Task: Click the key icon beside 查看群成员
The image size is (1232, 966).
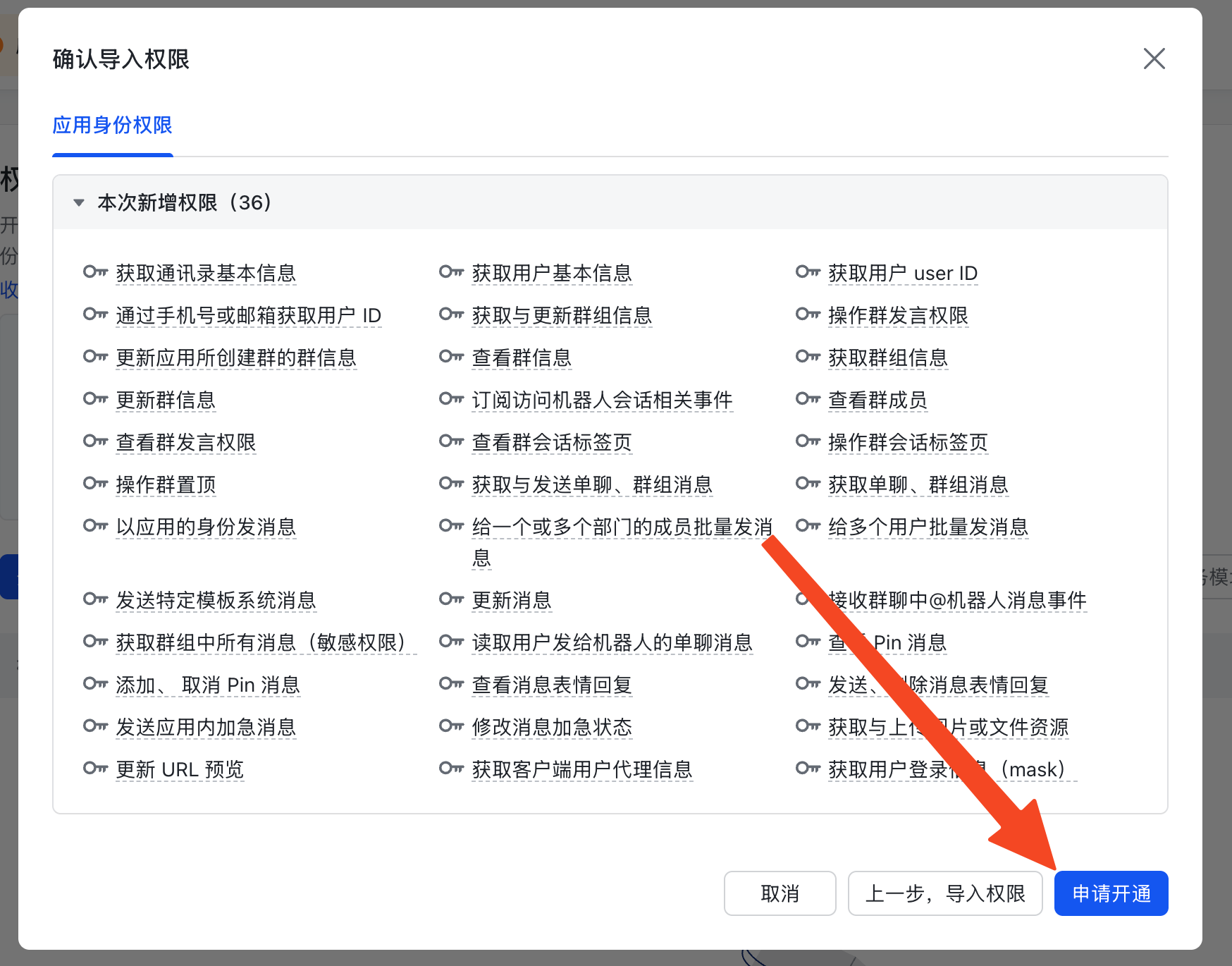Action: 806,400
